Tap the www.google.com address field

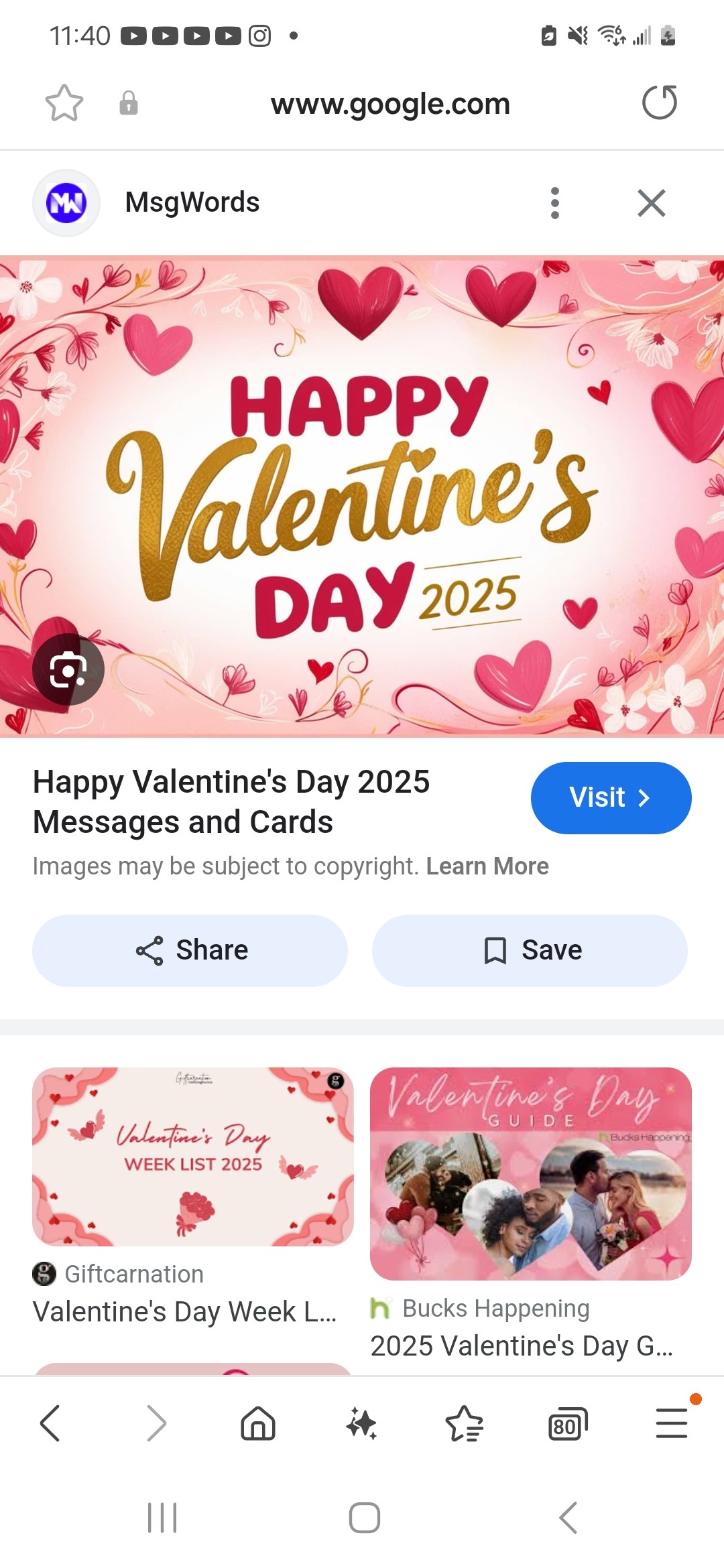[x=390, y=103]
